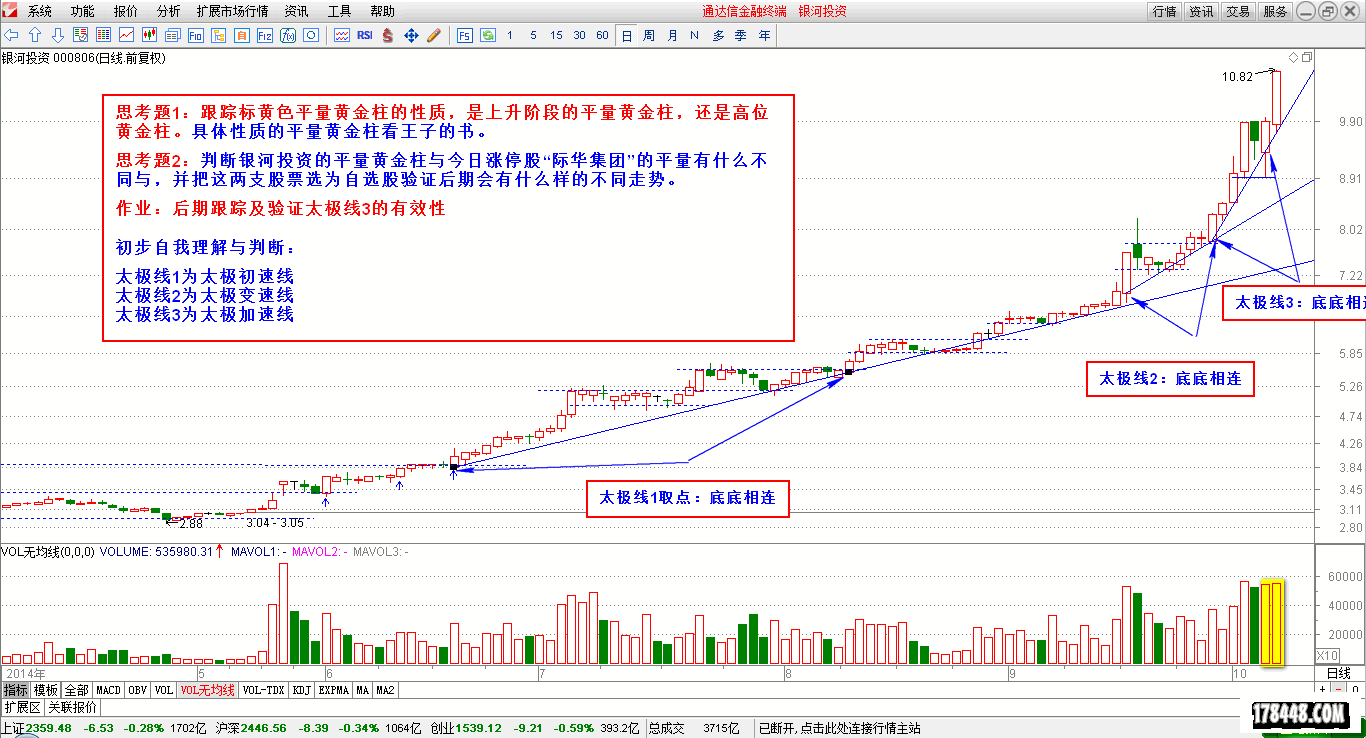Screen dimensions: 1366x738
Task: Open the 扩展区 tab
Action: point(22,707)
